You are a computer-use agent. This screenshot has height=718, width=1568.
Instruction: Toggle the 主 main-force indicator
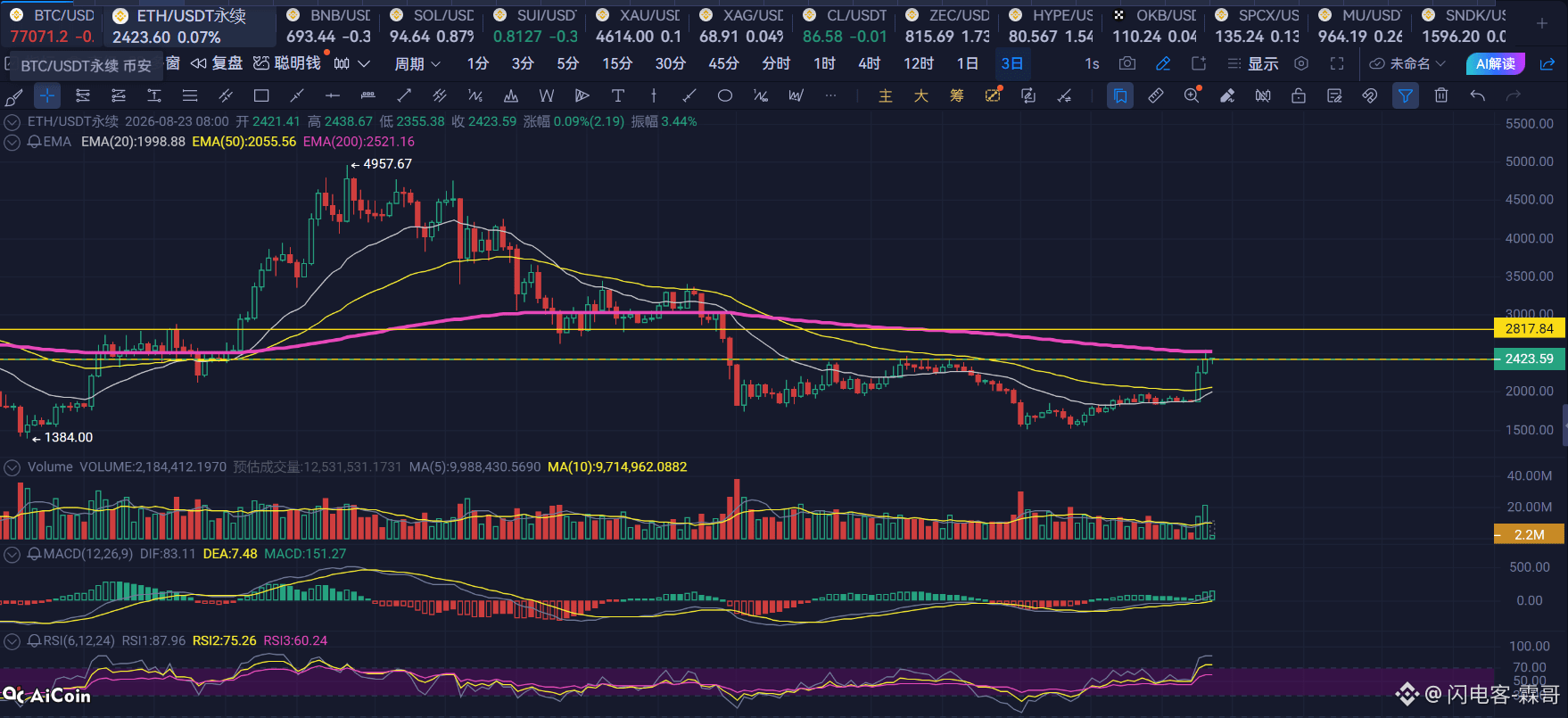coord(886,95)
